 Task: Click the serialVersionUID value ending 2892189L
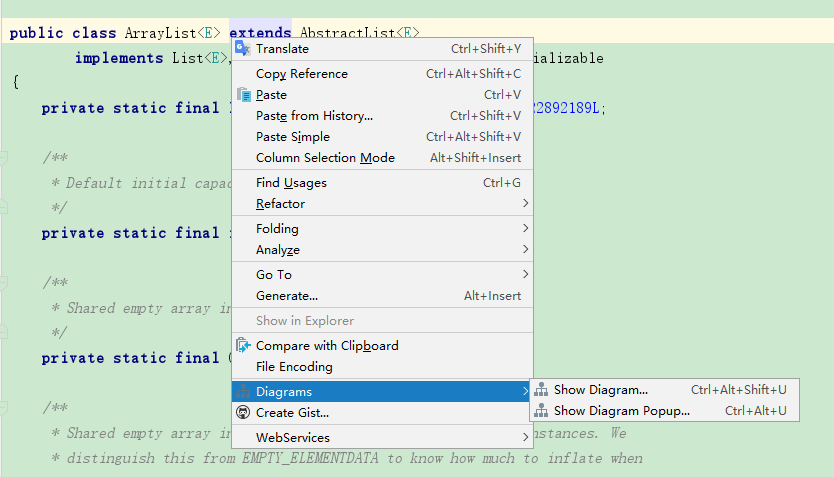coord(566,108)
